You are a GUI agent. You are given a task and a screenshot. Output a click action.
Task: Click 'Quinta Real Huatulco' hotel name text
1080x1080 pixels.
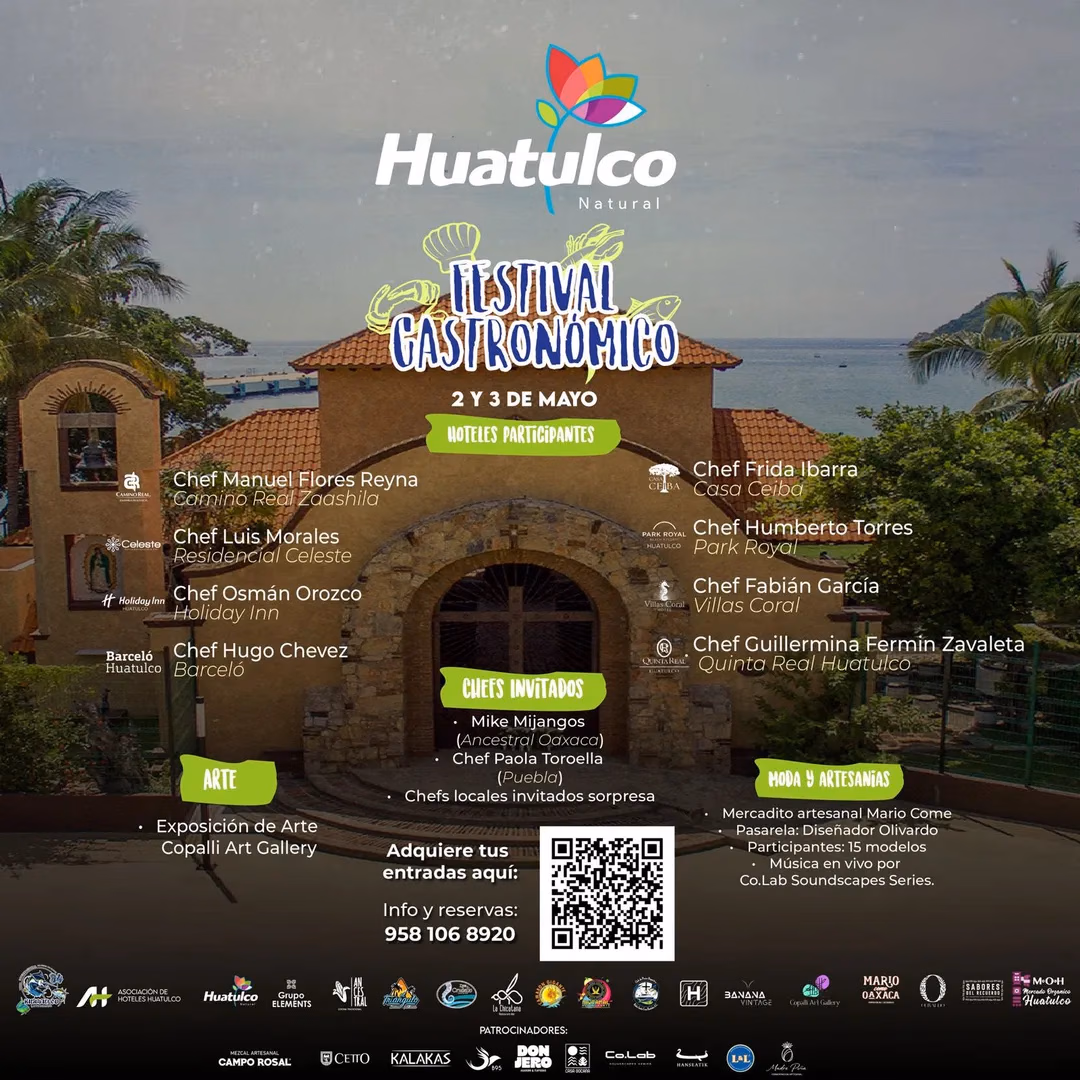(x=804, y=663)
